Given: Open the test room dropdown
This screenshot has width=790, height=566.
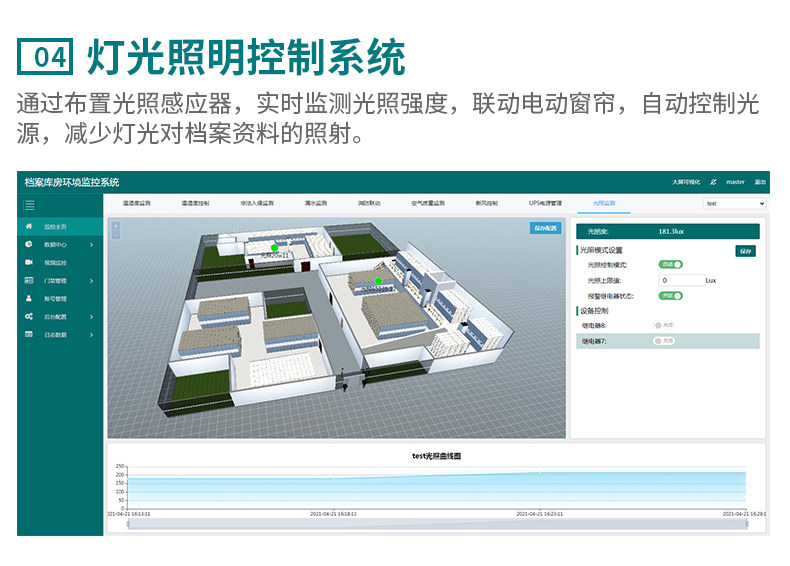Looking at the screenshot, I should click(734, 204).
